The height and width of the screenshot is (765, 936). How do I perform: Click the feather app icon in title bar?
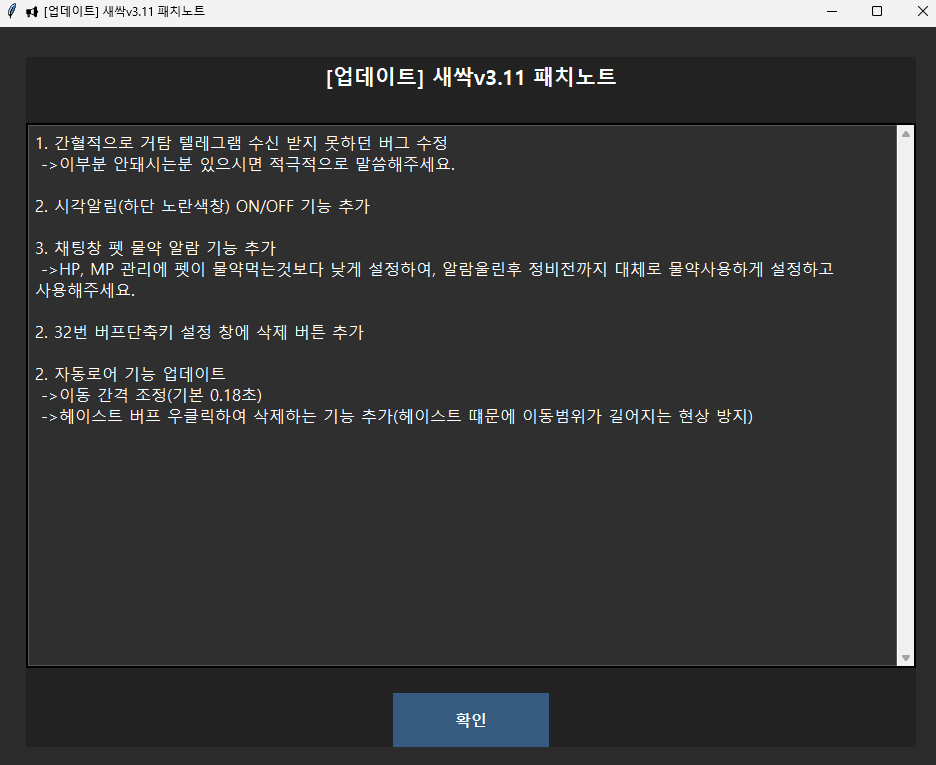(x=11, y=11)
